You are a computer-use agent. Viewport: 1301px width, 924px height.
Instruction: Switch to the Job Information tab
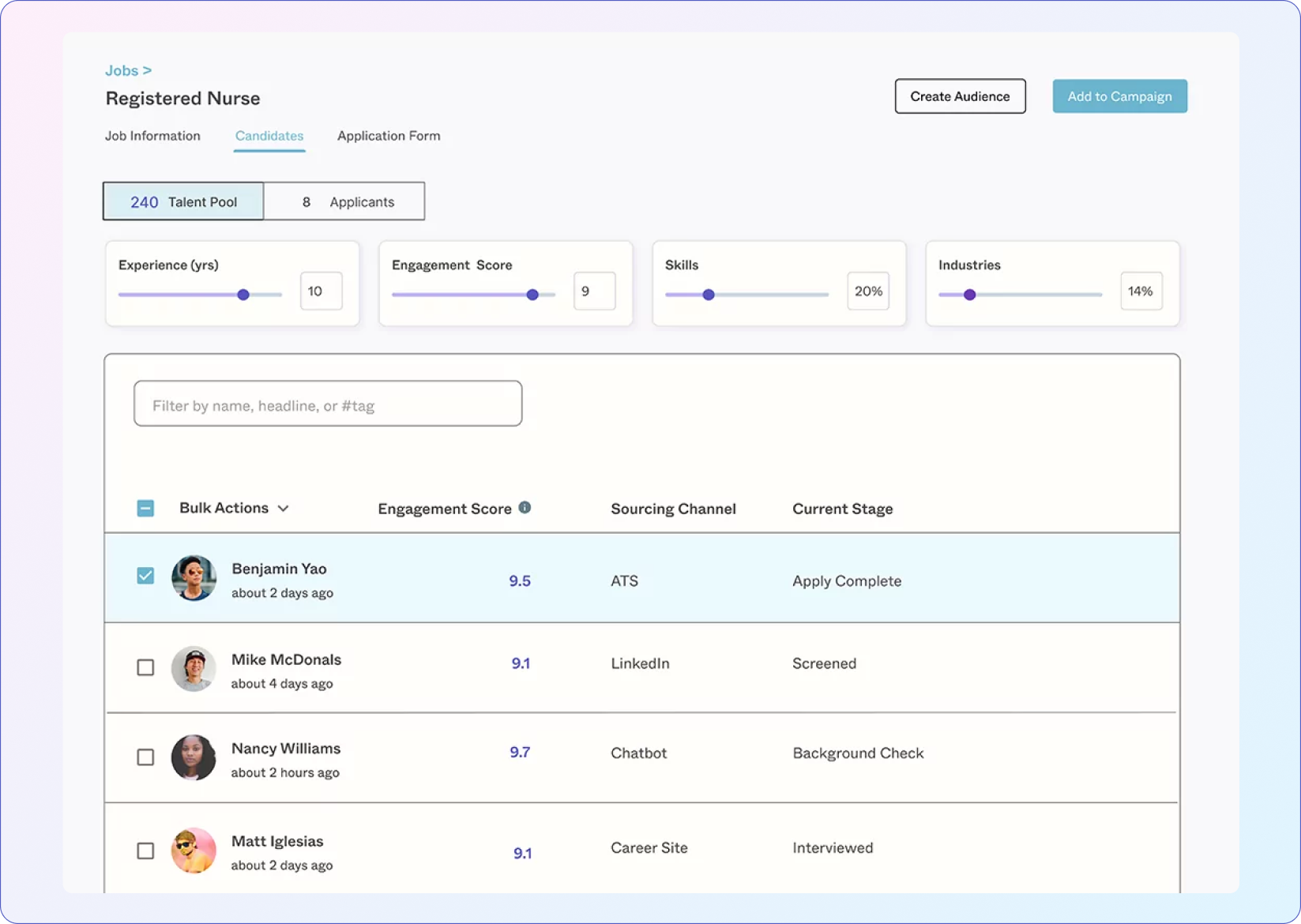point(152,136)
